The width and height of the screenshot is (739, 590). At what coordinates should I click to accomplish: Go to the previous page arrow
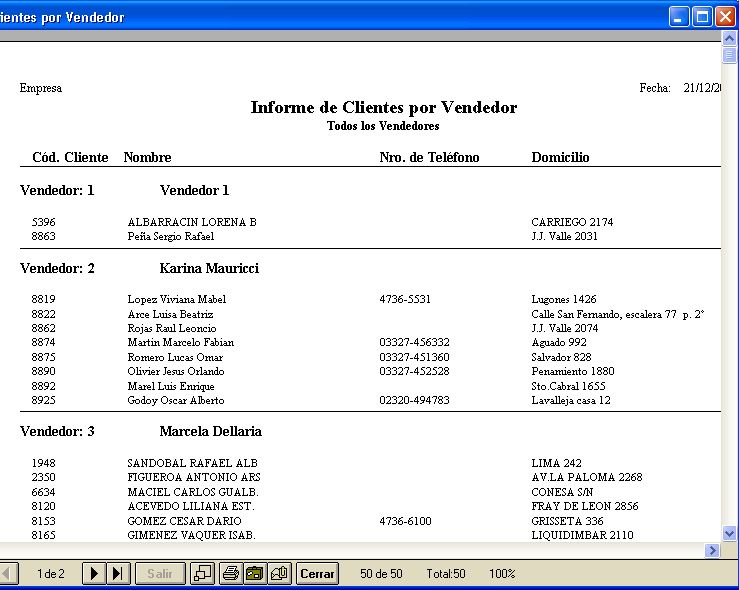8,574
